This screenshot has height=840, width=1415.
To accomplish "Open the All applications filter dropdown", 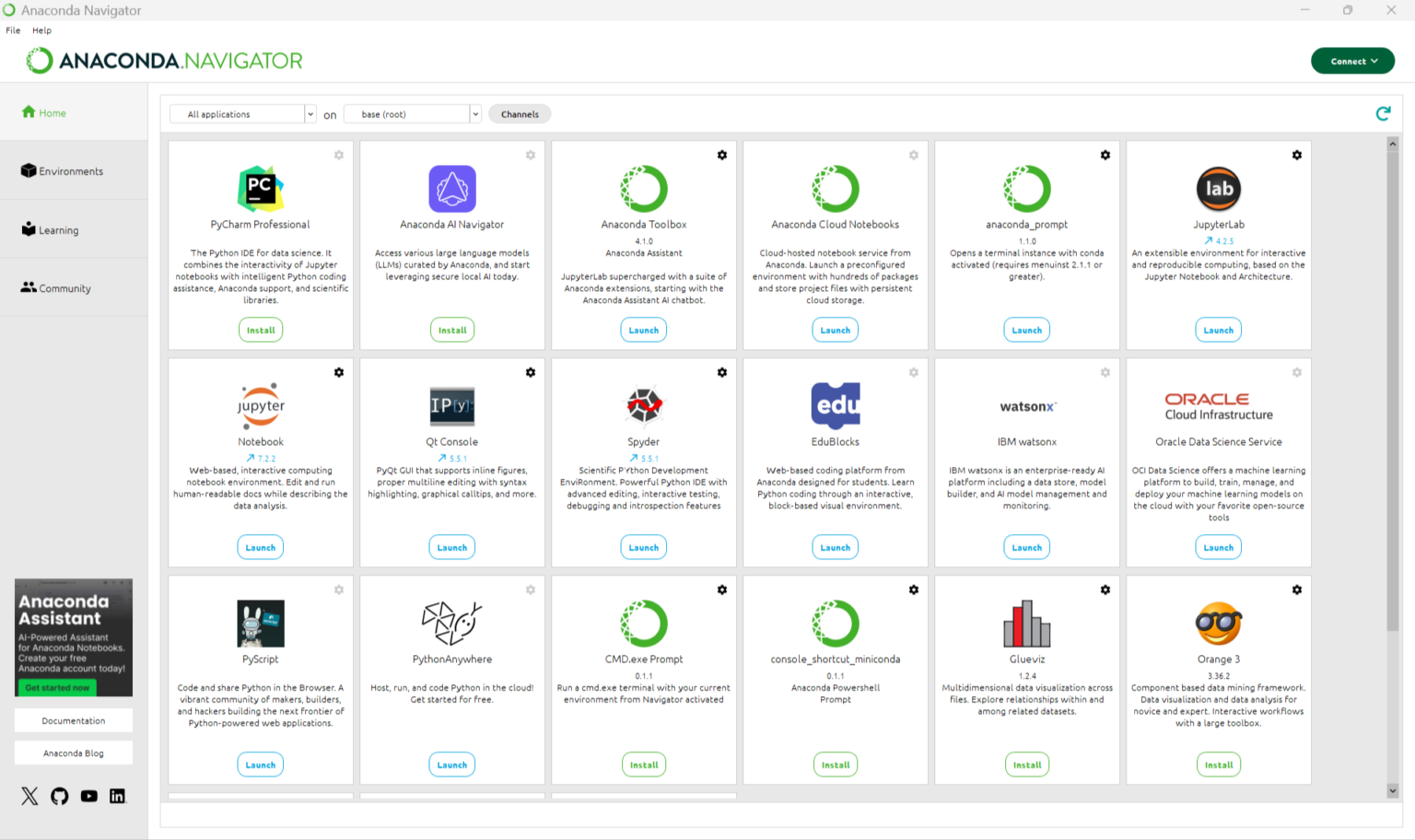I will tap(309, 113).
